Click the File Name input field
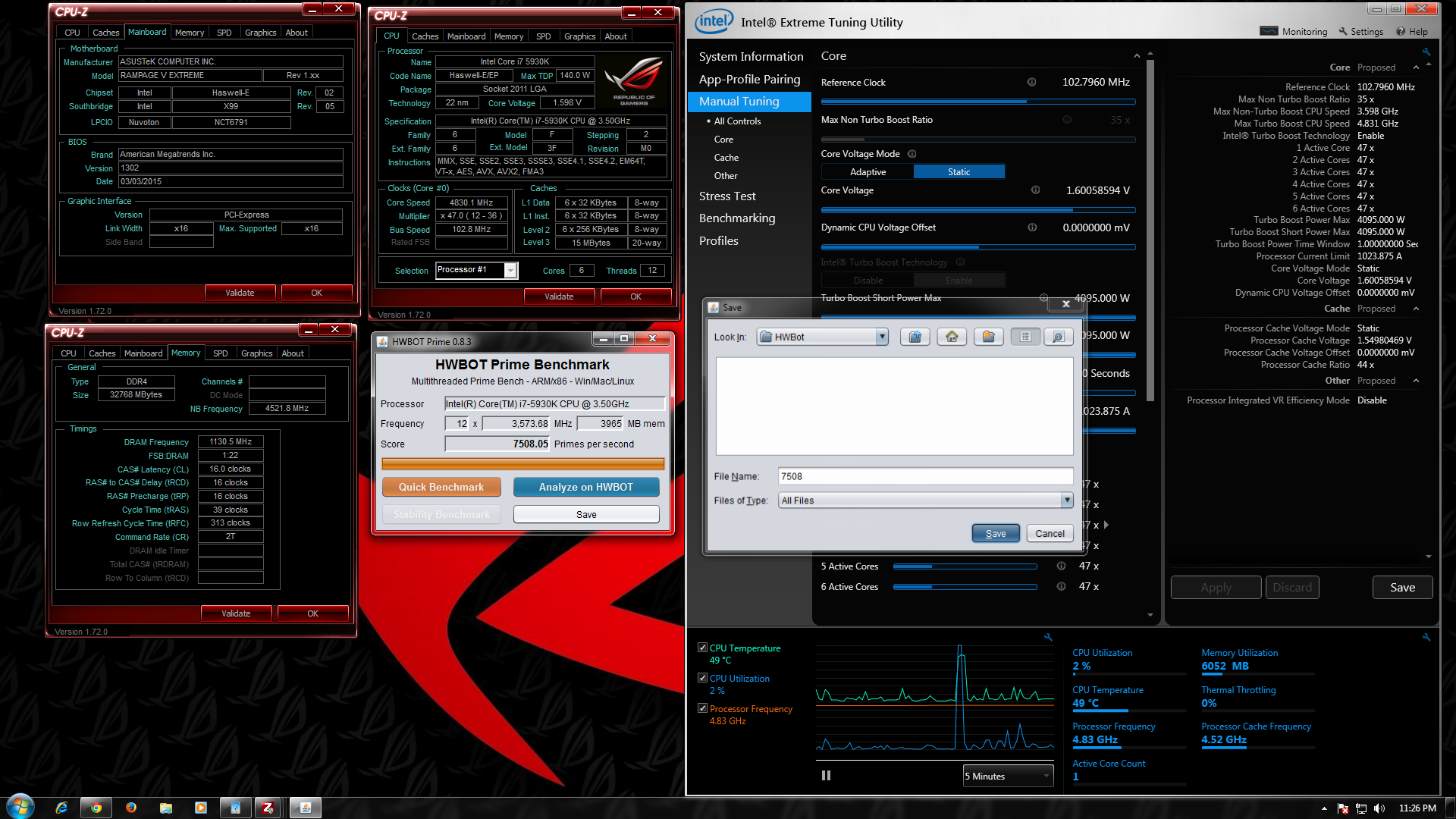This screenshot has height=819, width=1456. pos(925,476)
